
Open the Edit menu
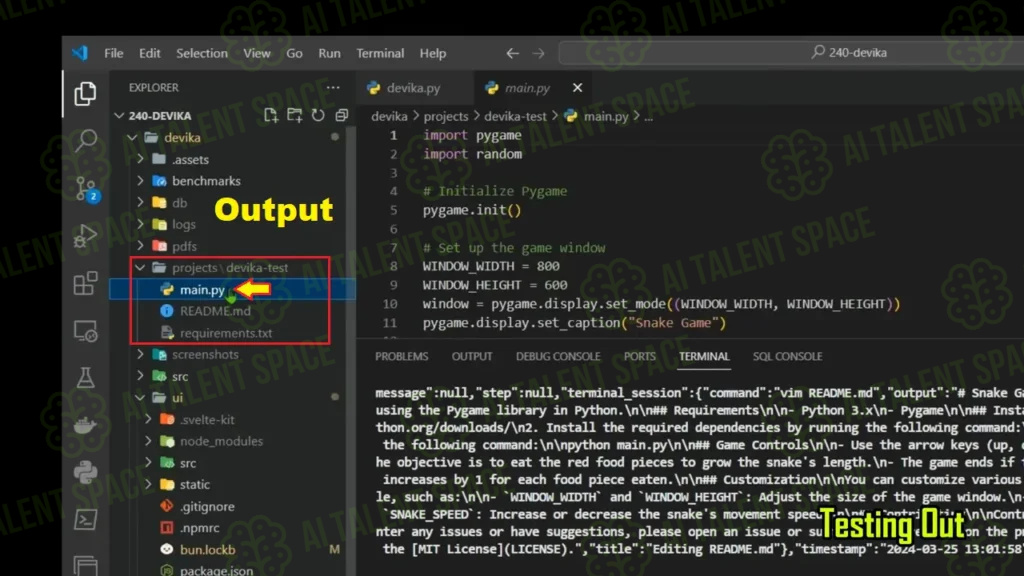(150, 53)
